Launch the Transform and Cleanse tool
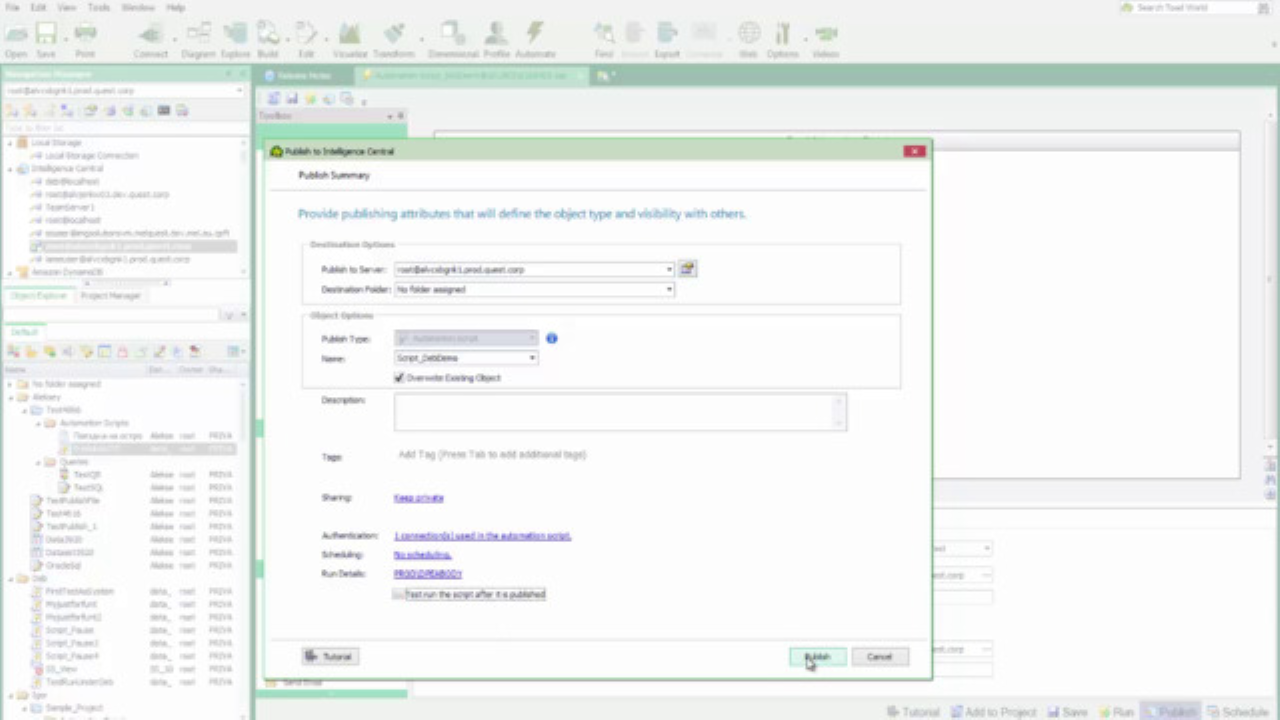This screenshot has width=1280, height=720. coord(394,35)
